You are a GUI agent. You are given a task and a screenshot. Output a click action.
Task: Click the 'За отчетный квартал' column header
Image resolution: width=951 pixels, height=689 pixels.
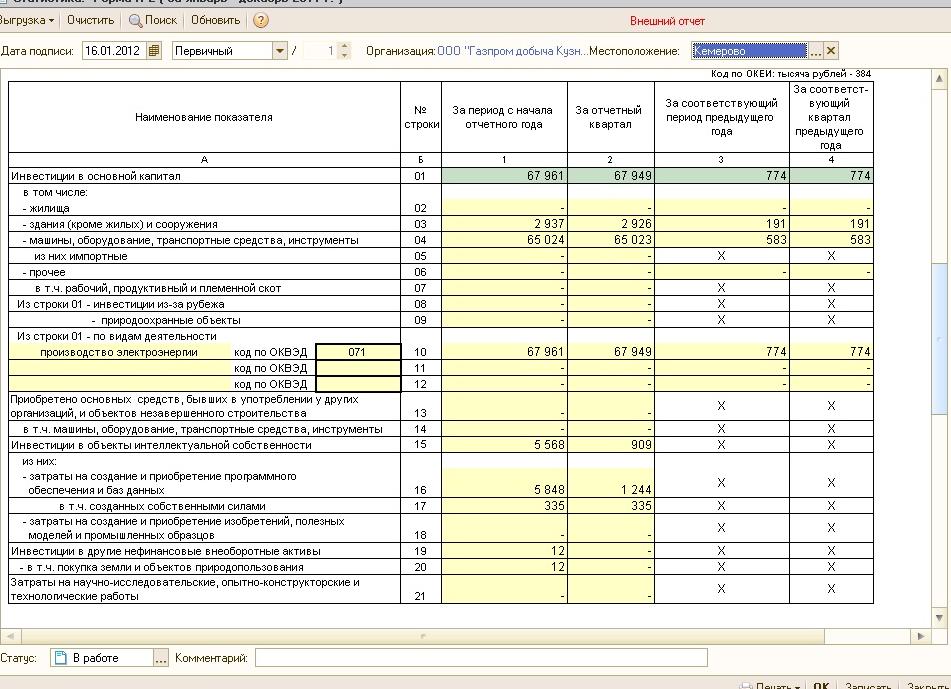pyautogui.click(x=611, y=117)
